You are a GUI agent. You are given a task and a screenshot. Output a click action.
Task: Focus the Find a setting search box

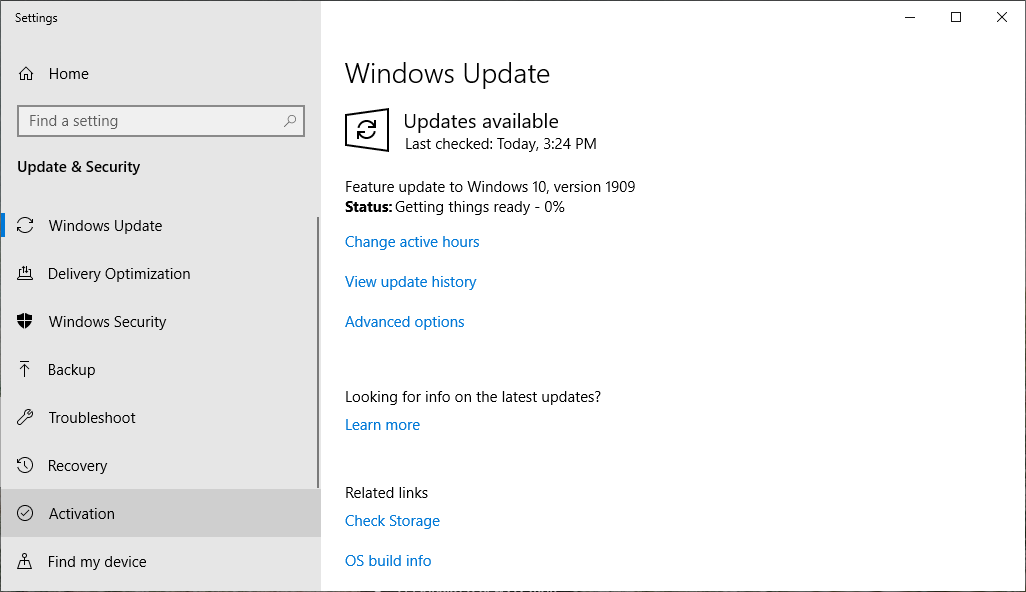[x=161, y=121]
